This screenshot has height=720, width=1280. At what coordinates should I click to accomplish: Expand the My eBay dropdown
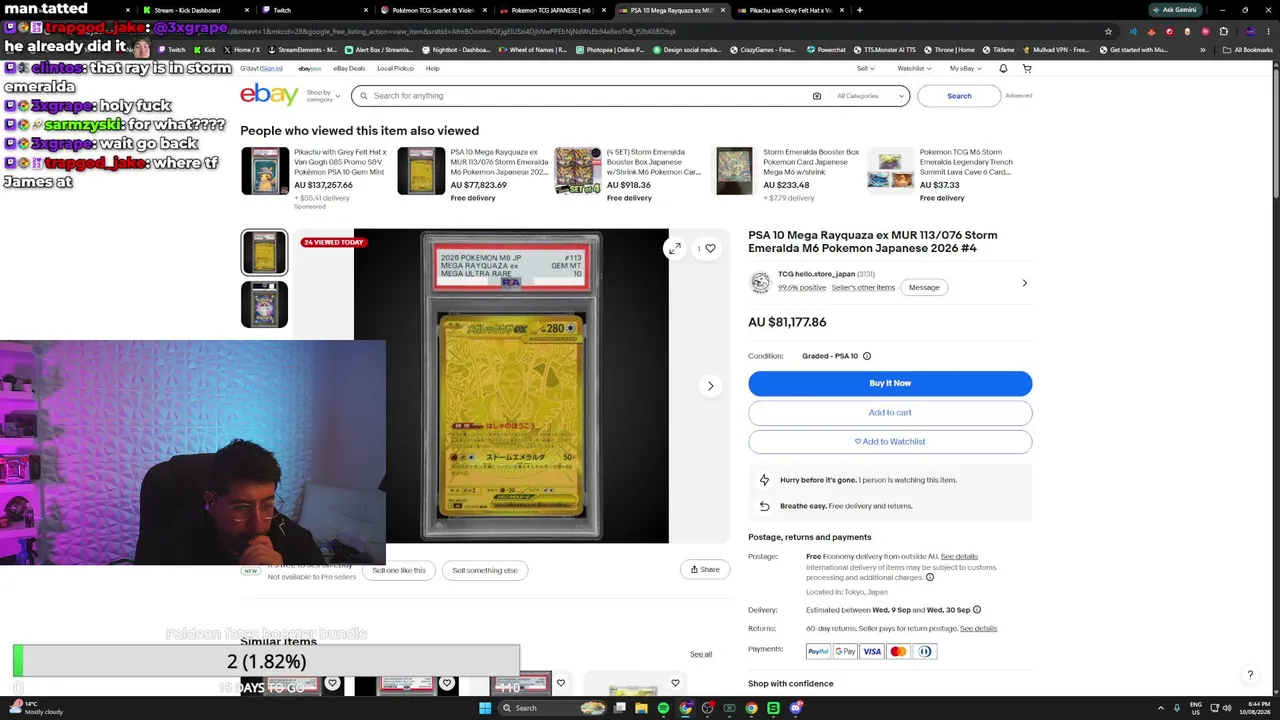coord(965,68)
